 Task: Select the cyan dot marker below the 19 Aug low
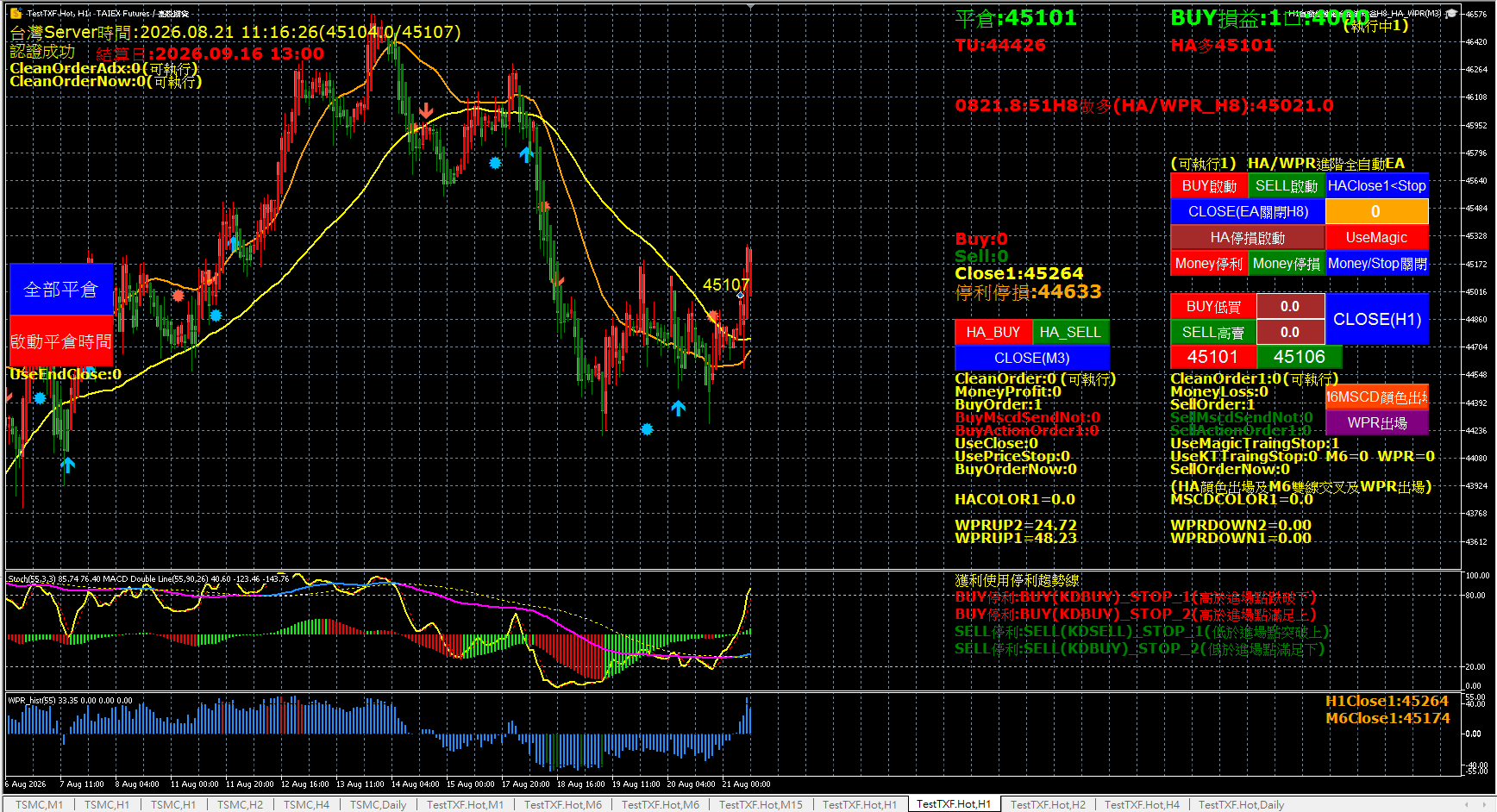coord(647,429)
